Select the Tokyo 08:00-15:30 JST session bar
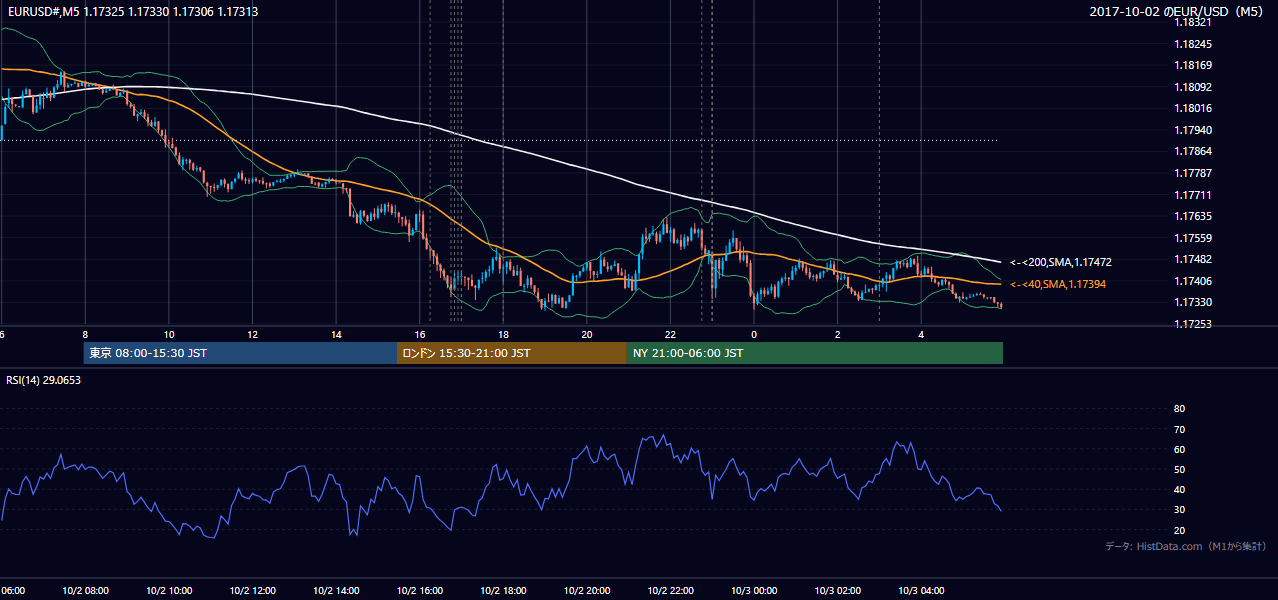This screenshot has width=1278, height=600. (240, 353)
